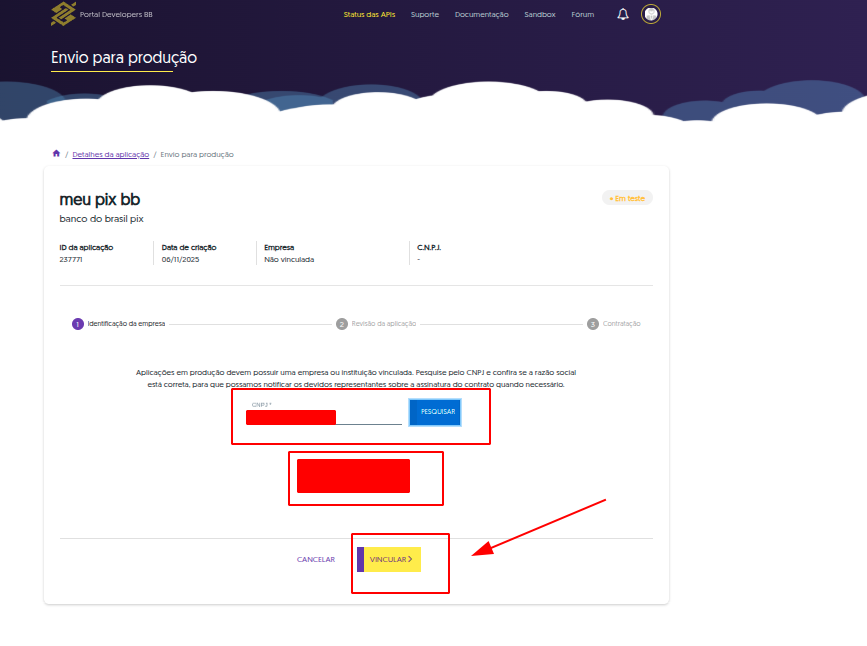Click step 2 circle Revisão da aplicação

[342, 324]
